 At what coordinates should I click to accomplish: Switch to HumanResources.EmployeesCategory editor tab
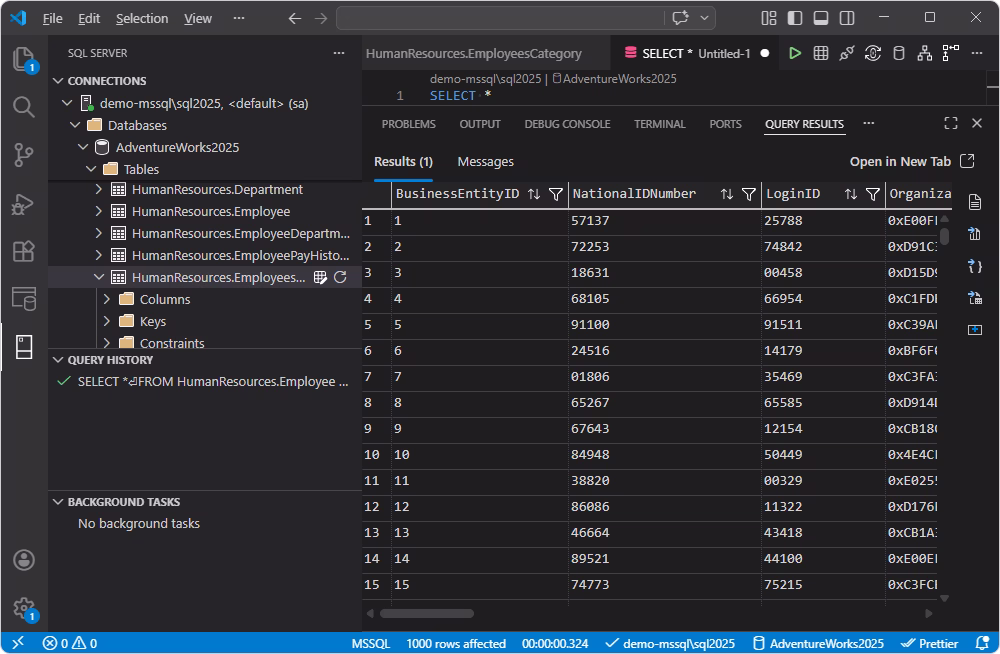473,54
